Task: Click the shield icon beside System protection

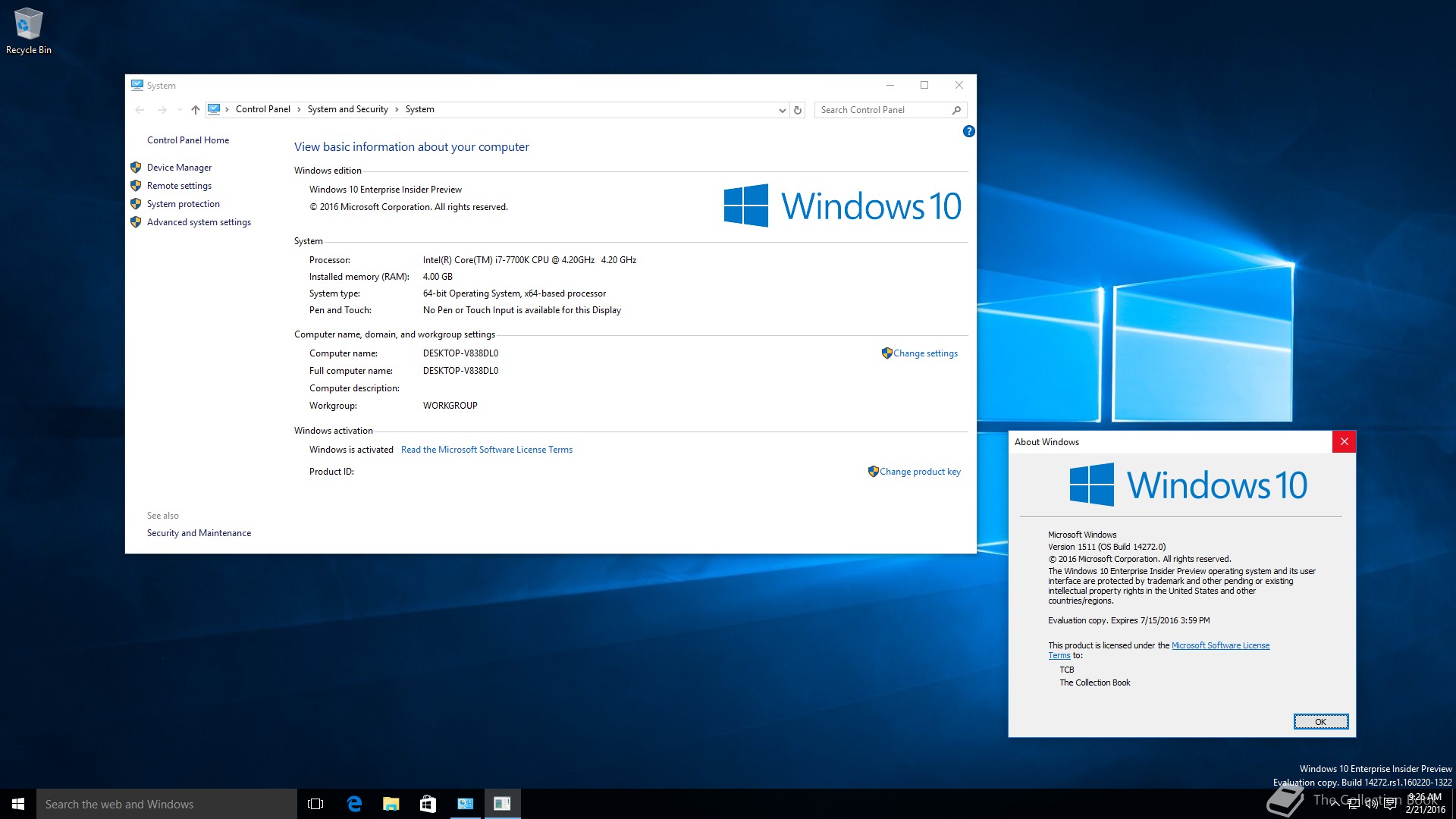Action: coord(136,204)
